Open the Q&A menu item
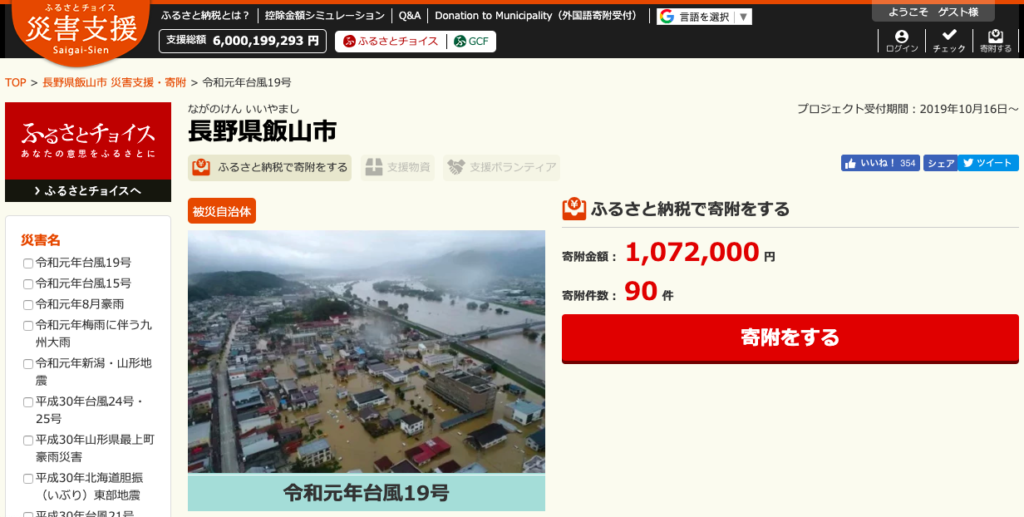The height and width of the screenshot is (517, 1024). point(409,16)
